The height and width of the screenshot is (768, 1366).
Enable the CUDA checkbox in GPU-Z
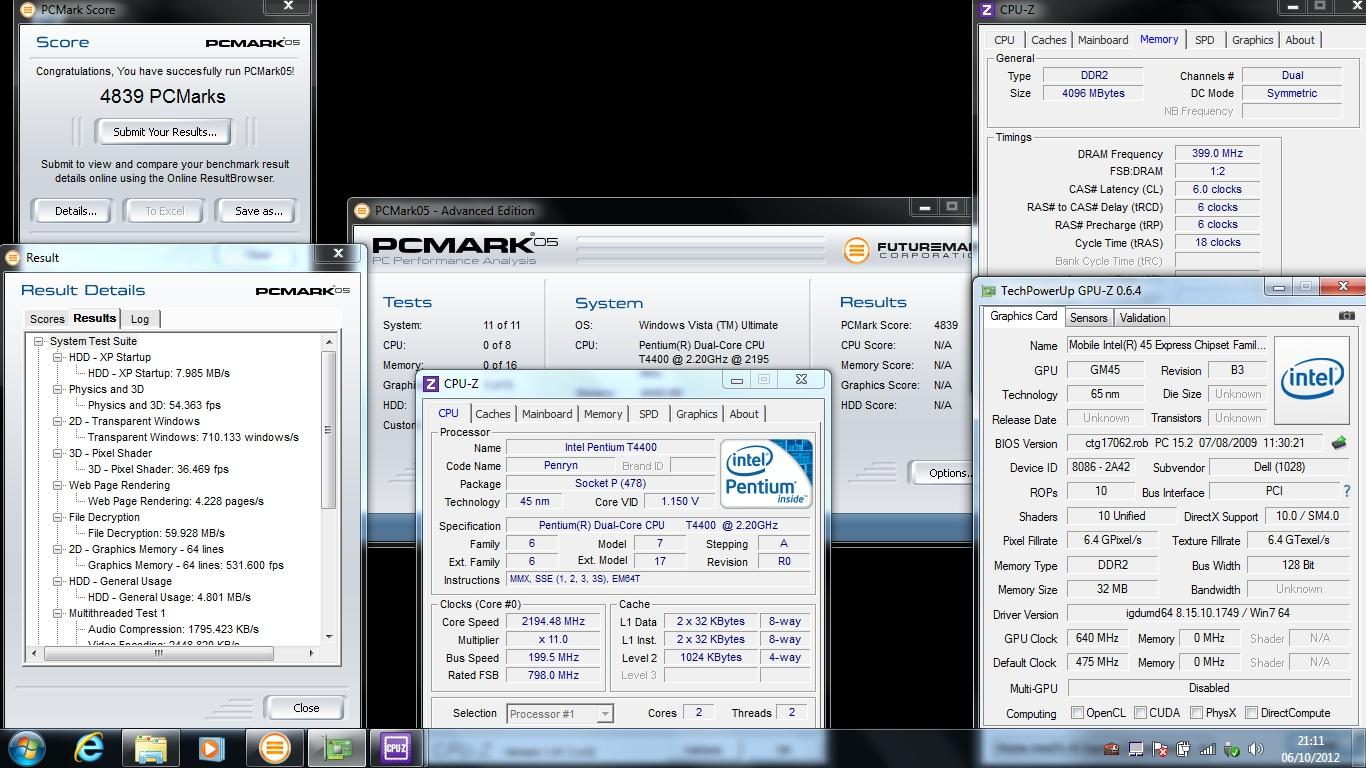tap(1141, 713)
